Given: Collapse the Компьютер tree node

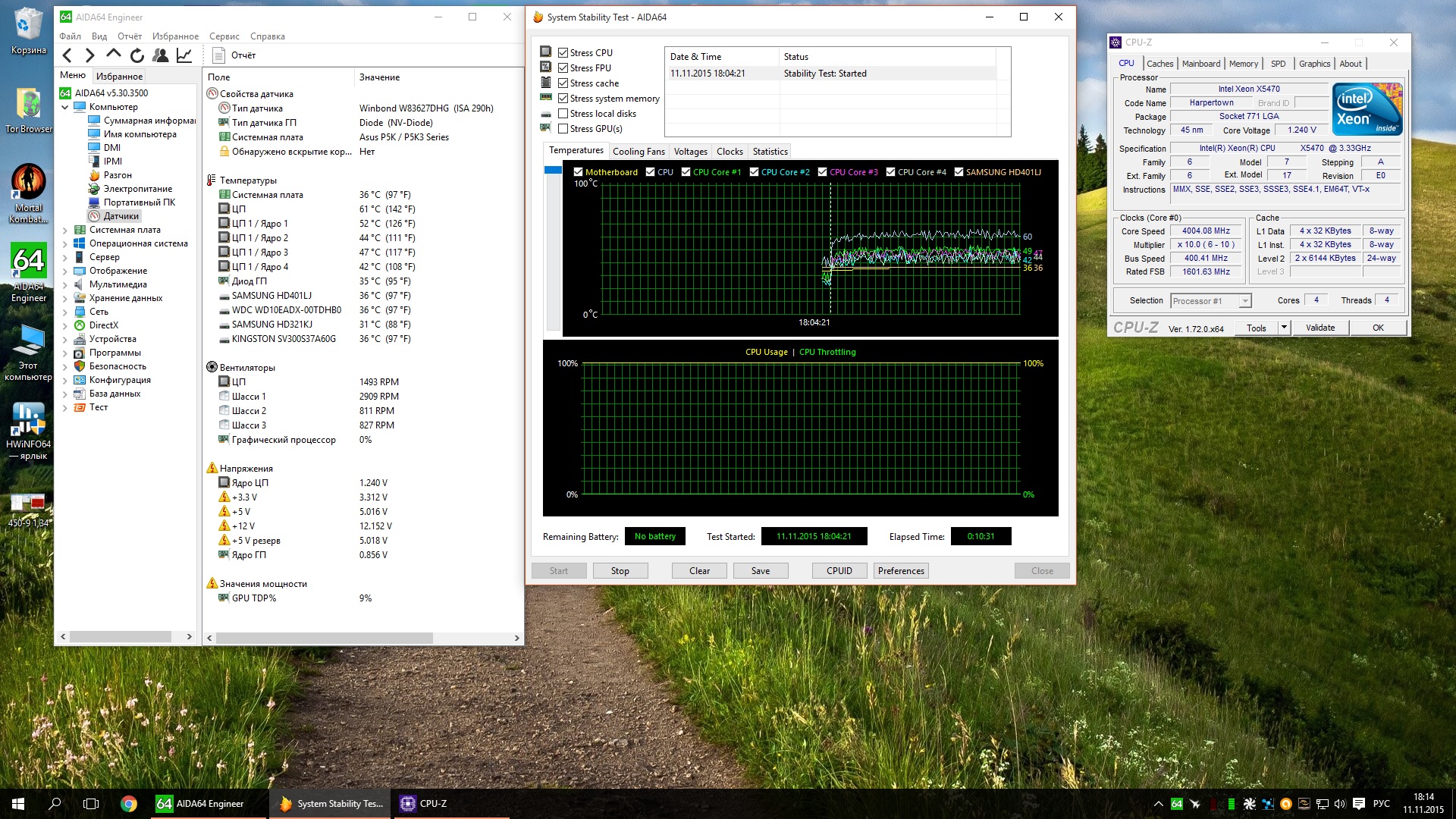Looking at the screenshot, I should (x=64, y=108).
